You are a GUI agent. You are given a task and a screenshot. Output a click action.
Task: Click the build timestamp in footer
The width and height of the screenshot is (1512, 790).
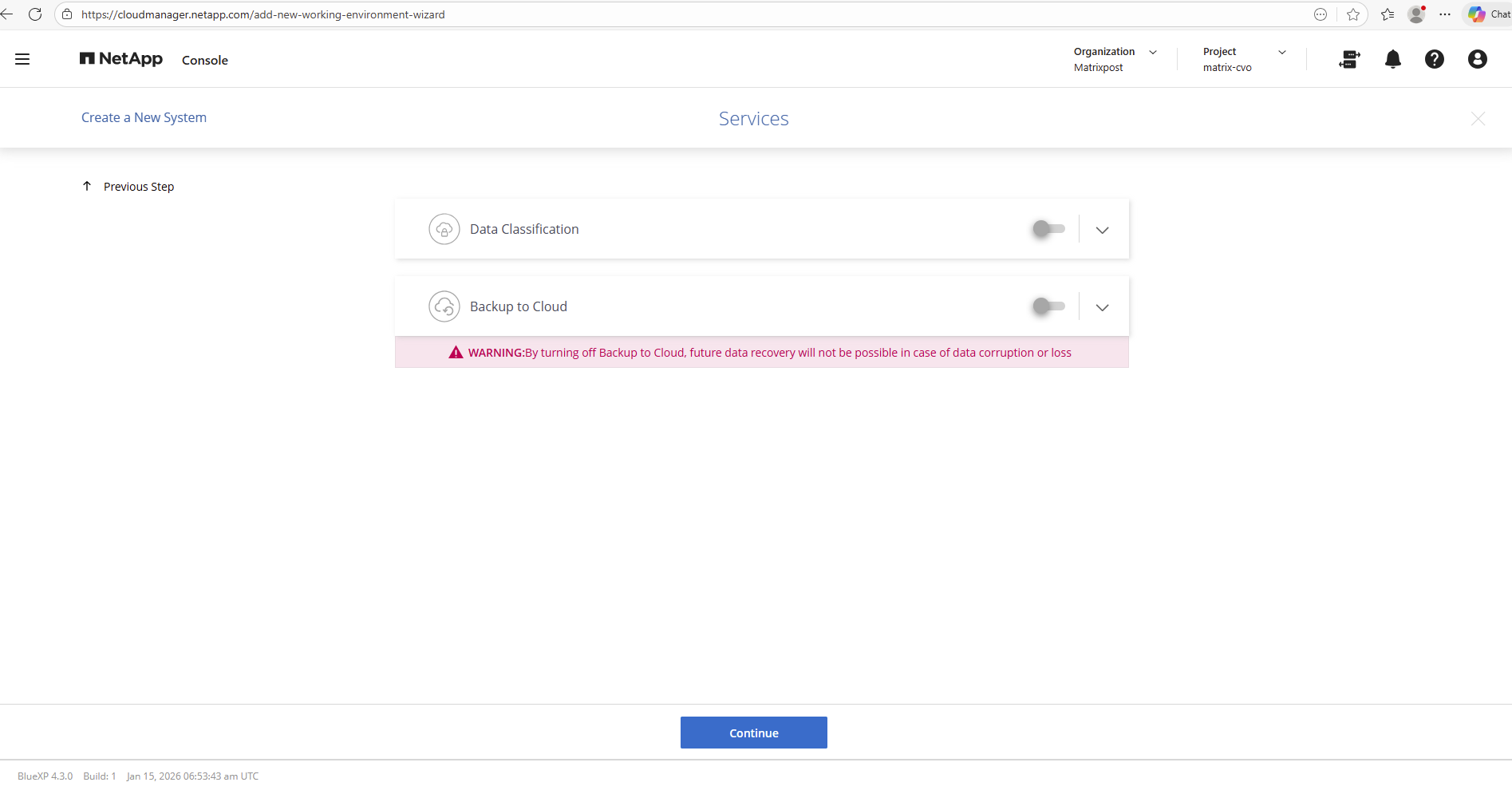[x=193, y=776]
